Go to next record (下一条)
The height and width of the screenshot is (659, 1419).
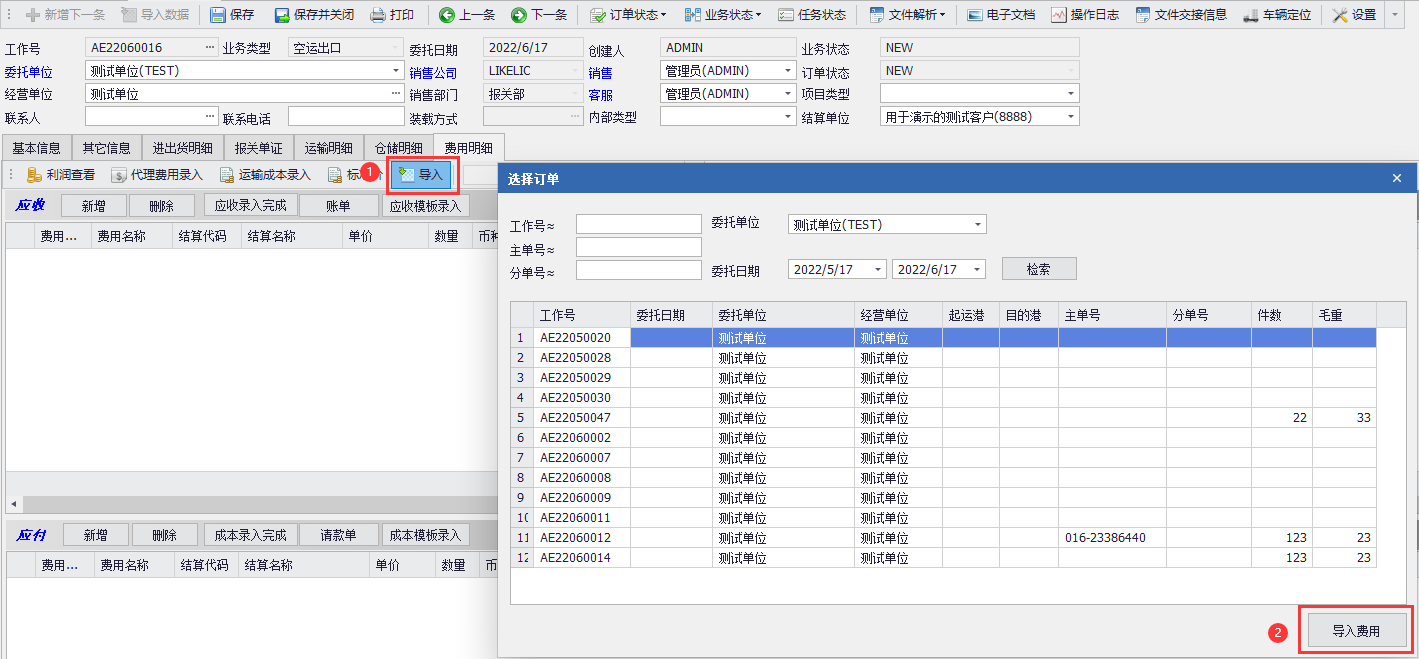(539, 15)
